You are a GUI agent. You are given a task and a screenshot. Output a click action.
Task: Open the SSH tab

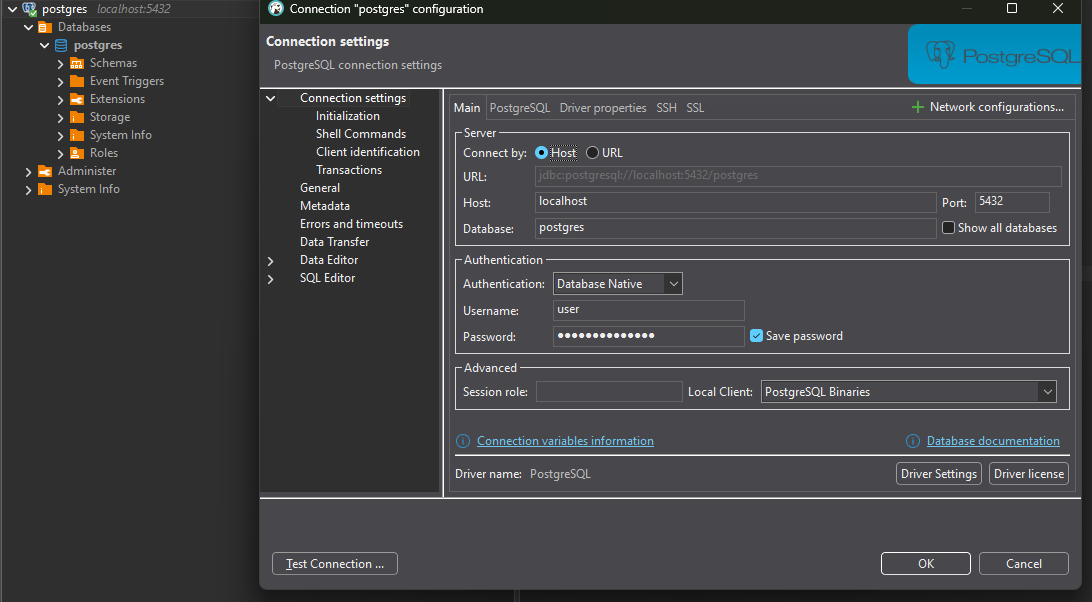[666, 107]
